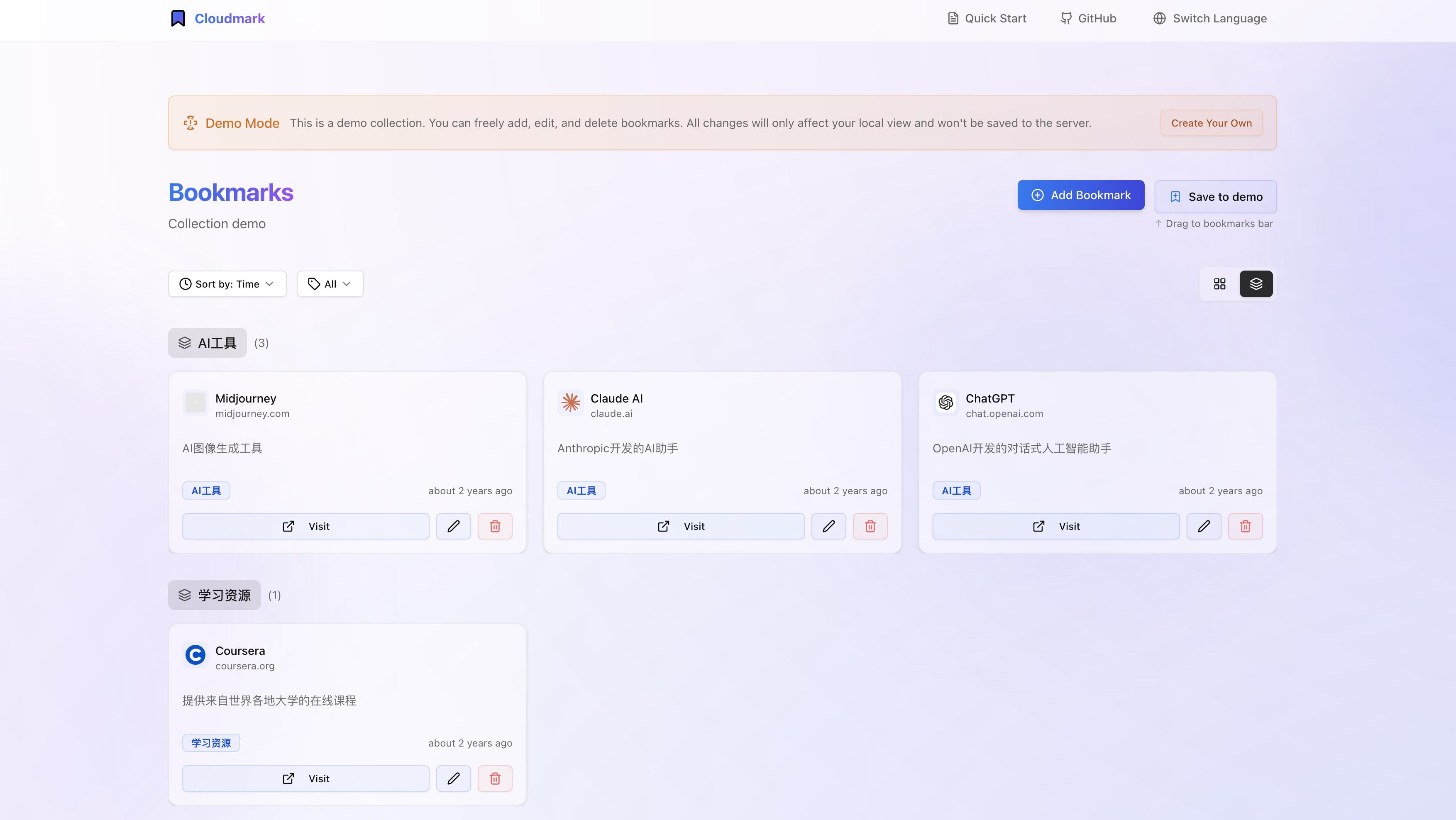This screenshot has height=820, width=1456.
Task: Delete the Claude AI bookmark with trash icon
Action: point(870,526)
